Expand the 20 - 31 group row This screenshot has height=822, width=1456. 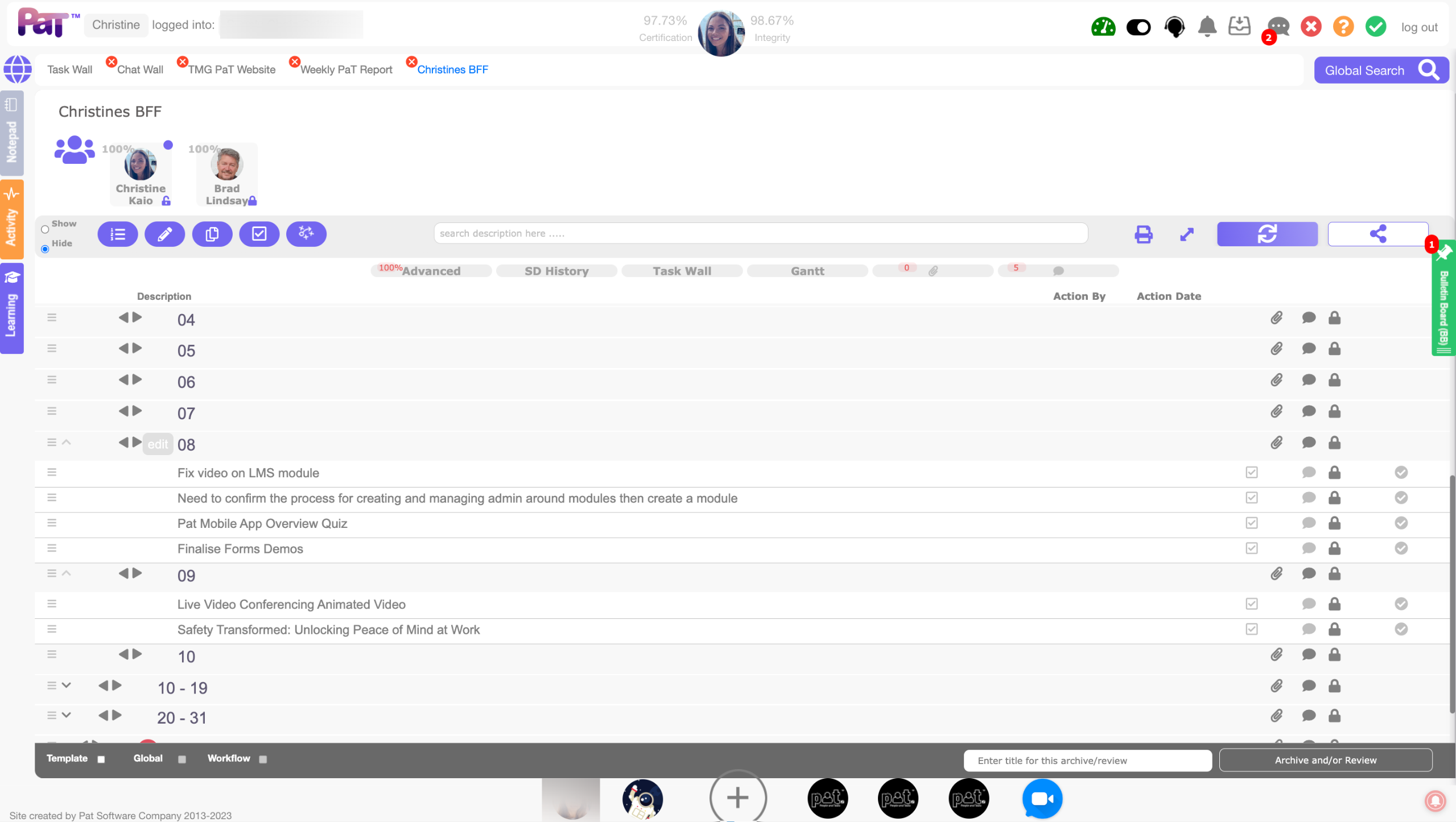coord(67,716)
